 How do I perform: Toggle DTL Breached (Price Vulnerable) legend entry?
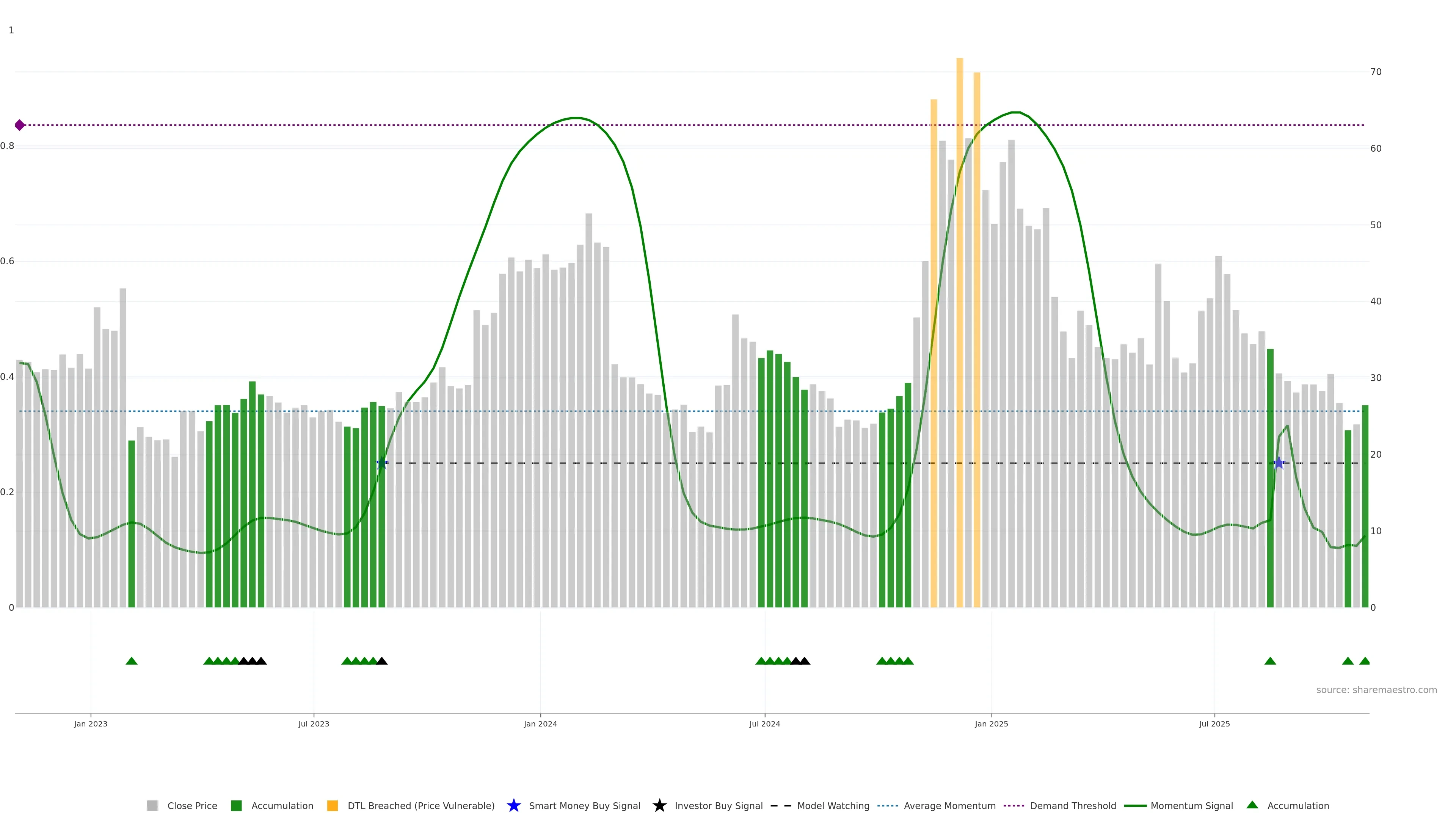(x=420, y=805)
